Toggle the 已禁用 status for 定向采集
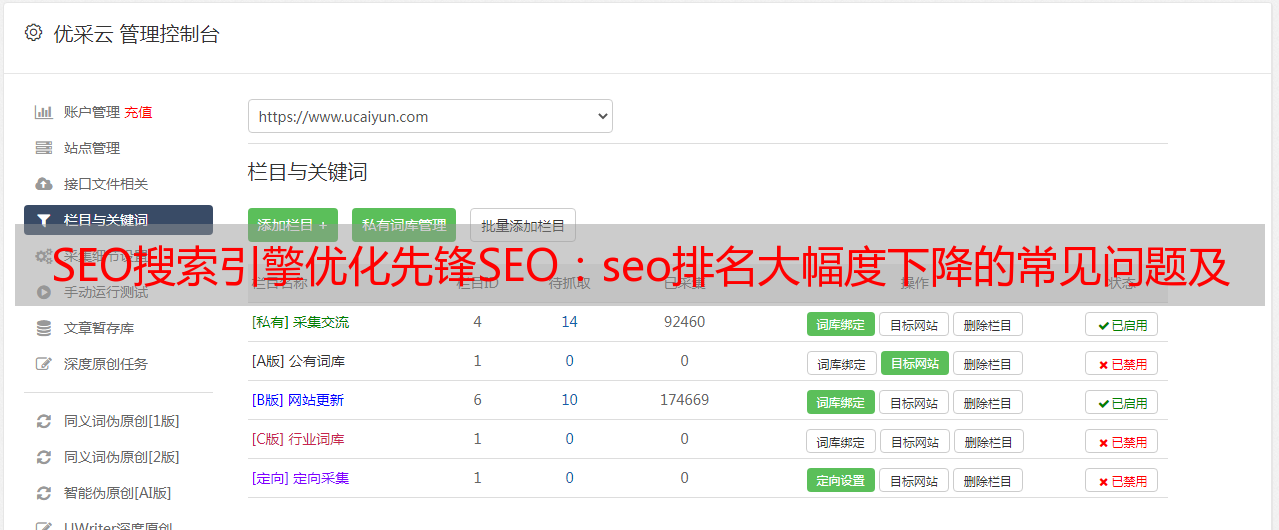 click(x=1121, y=480)
